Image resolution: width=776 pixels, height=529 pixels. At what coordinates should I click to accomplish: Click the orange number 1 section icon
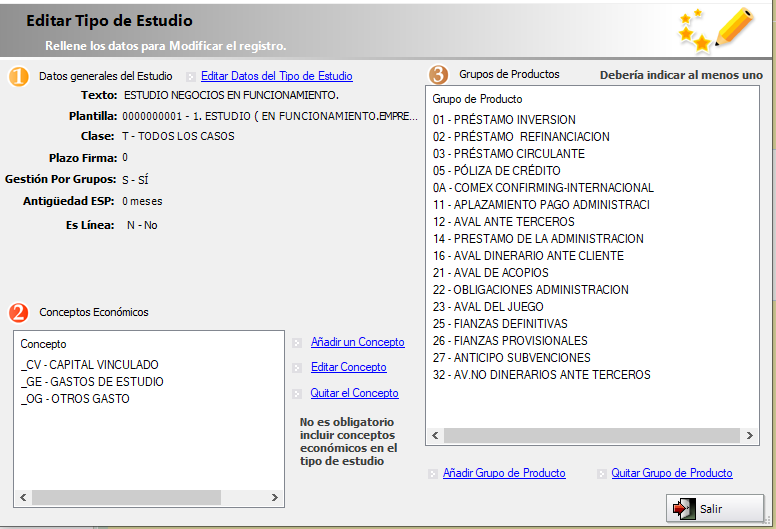(x=19, y=77)
